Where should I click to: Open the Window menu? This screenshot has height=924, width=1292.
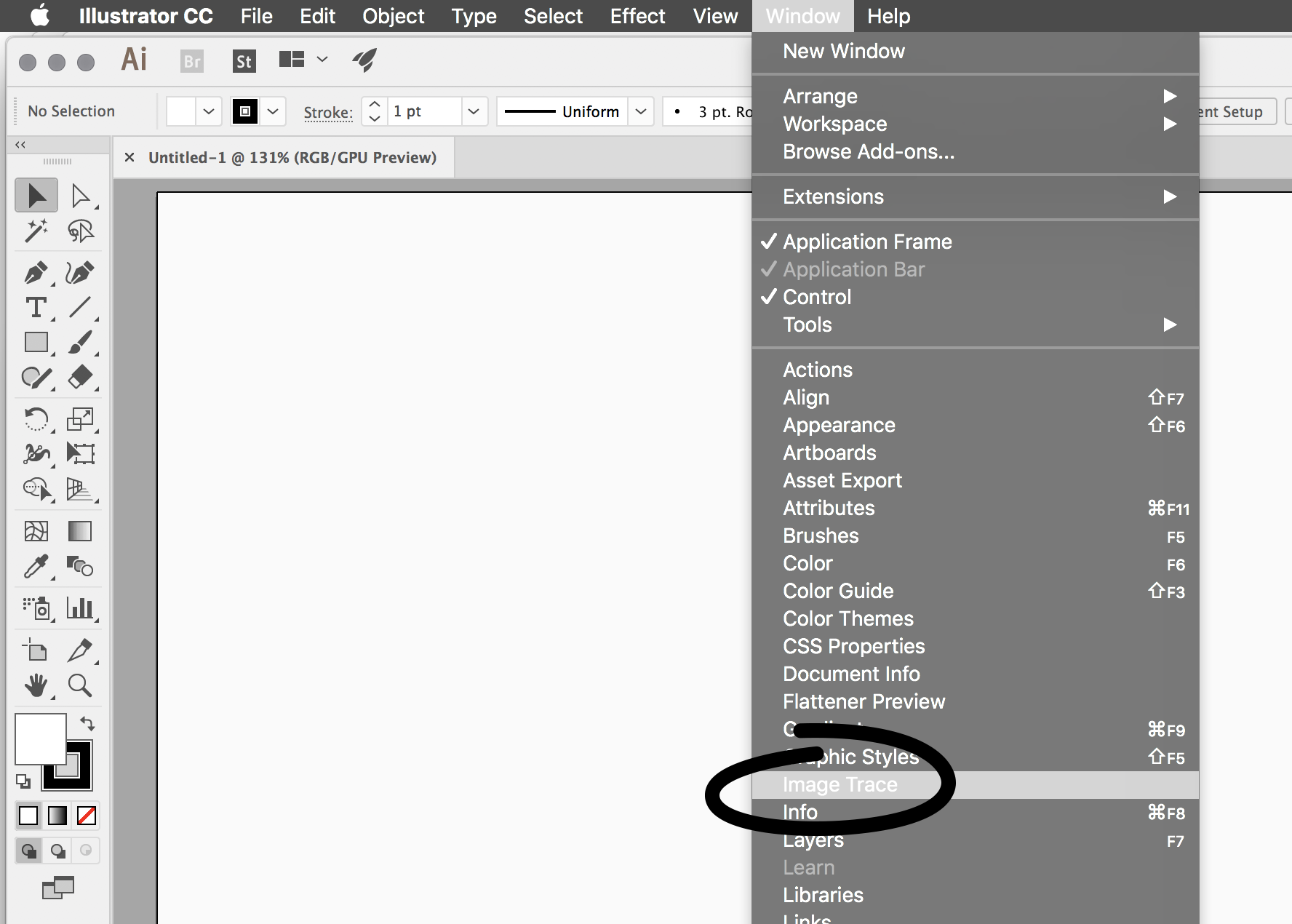click(x=802, y=16)
